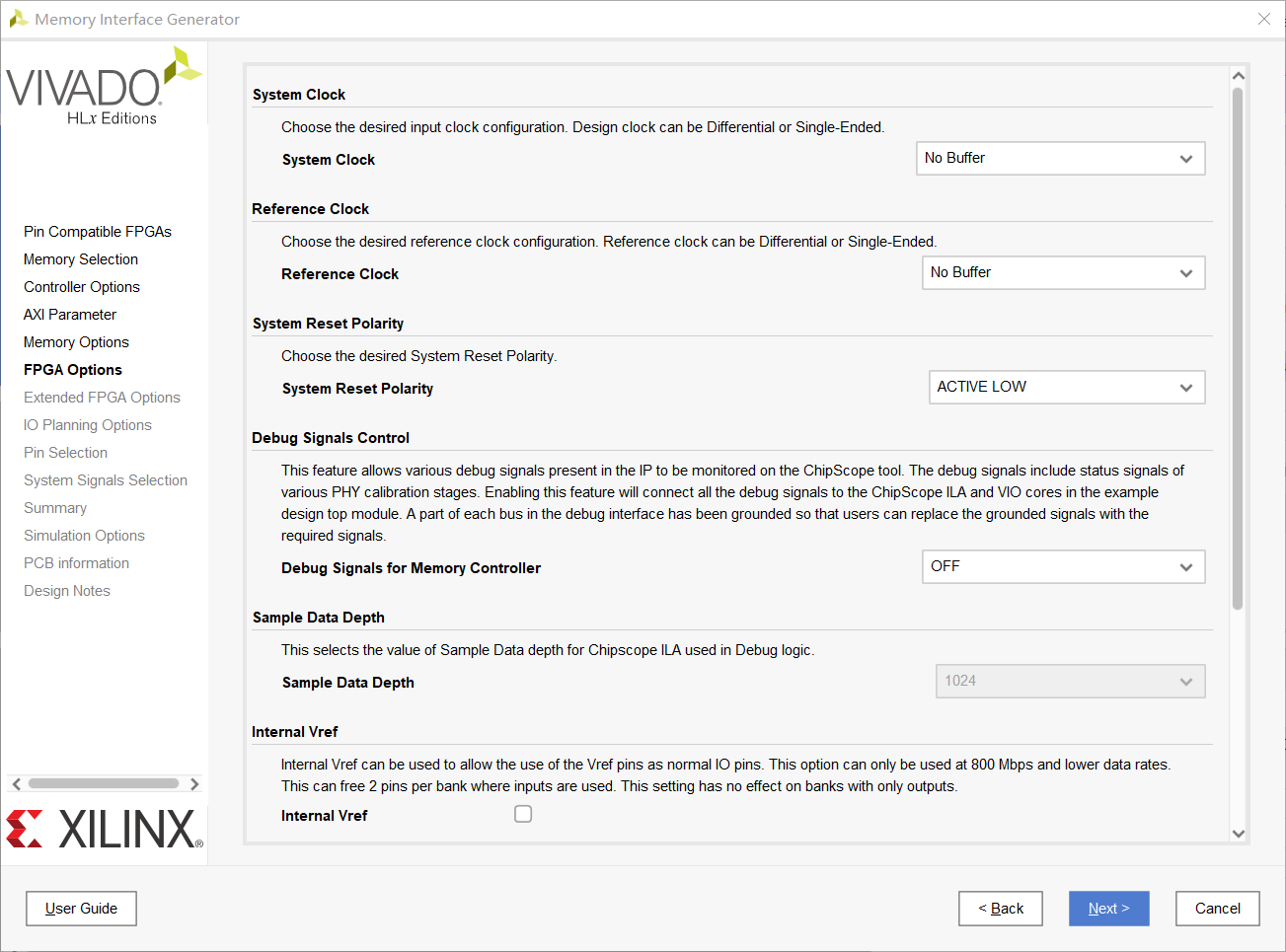Close the Memory Interface Generator window

coord(1264,19)
